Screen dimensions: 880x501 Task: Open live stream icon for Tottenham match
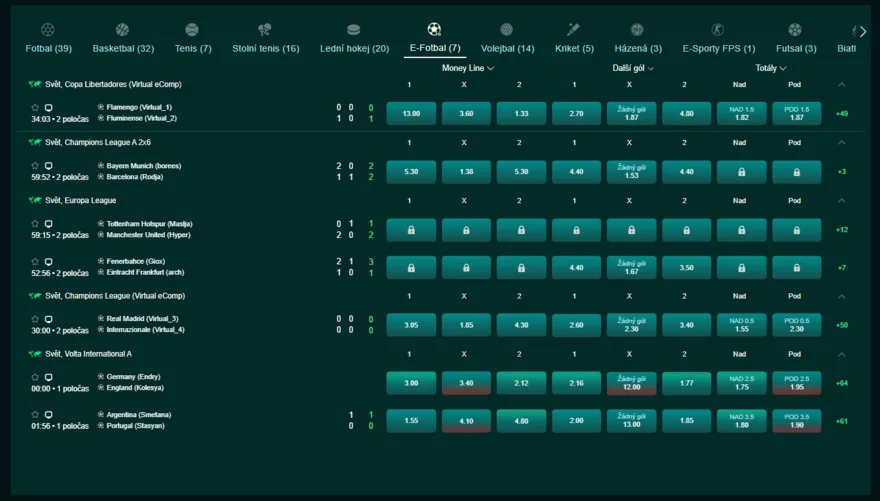48,224
